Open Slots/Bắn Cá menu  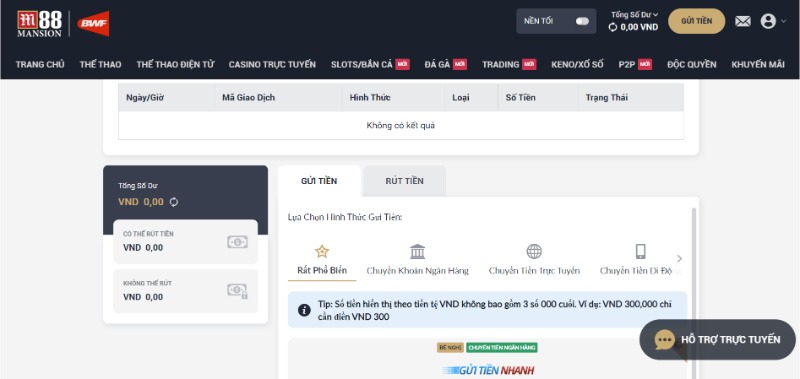370,64
